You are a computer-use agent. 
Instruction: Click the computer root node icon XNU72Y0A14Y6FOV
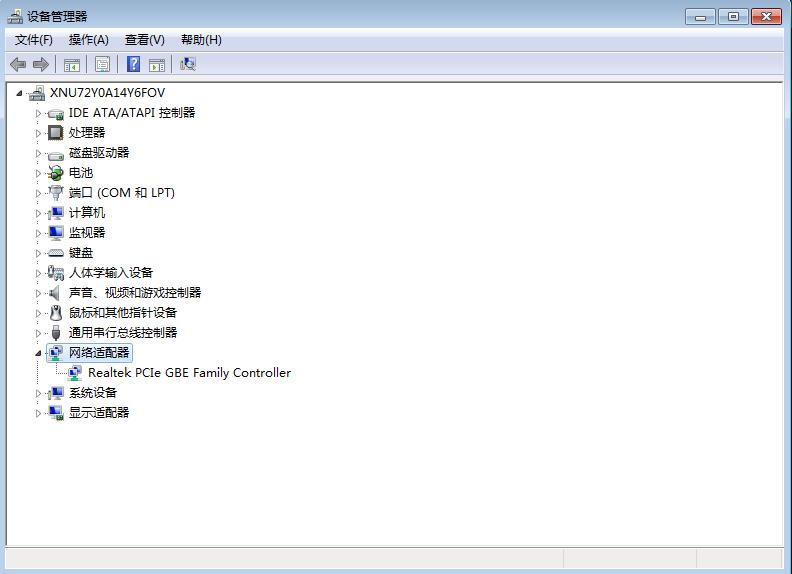37,93
